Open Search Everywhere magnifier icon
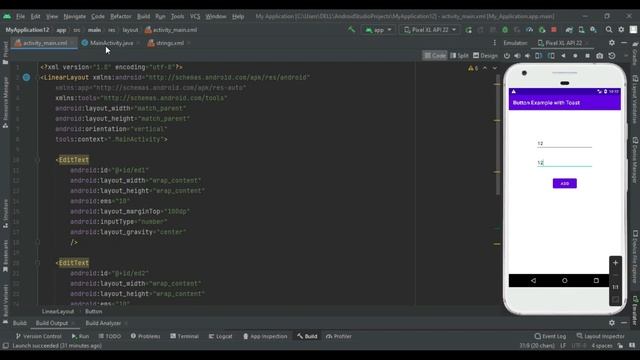Image resolution: width=640 pixels, height=360 pixels. [x=609, y=30]
